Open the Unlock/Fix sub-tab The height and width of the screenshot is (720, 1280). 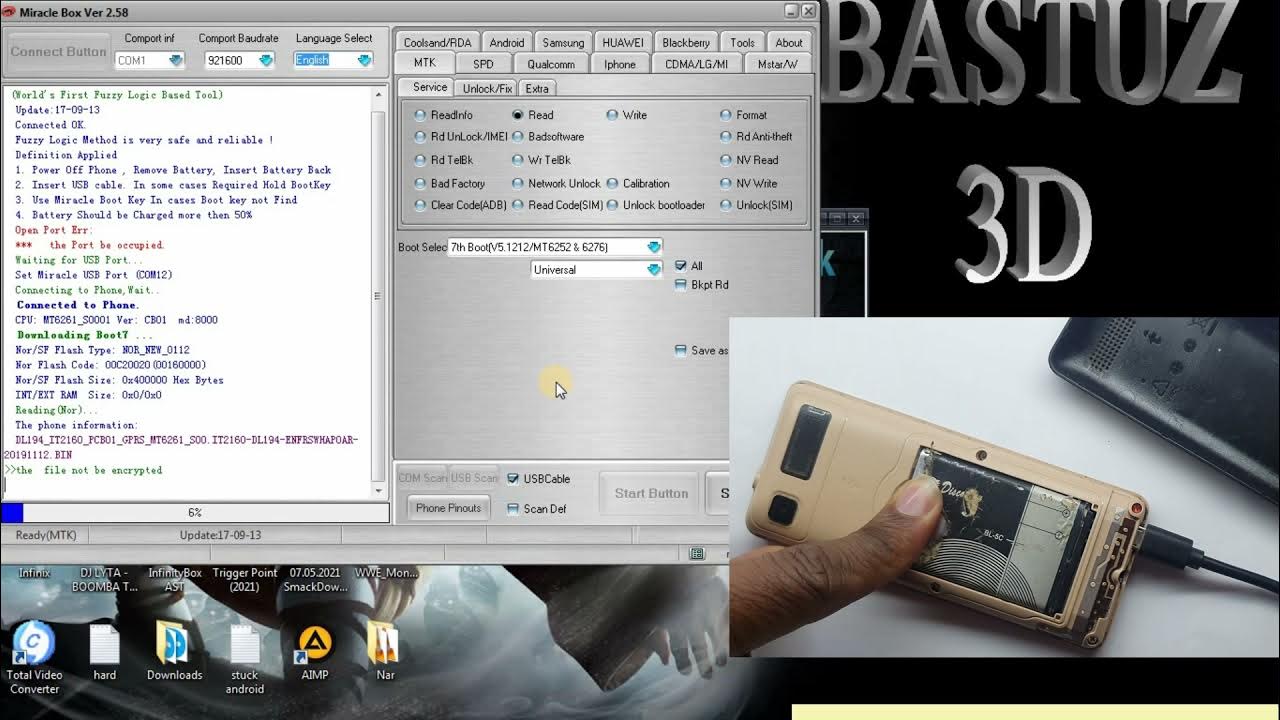487,88
